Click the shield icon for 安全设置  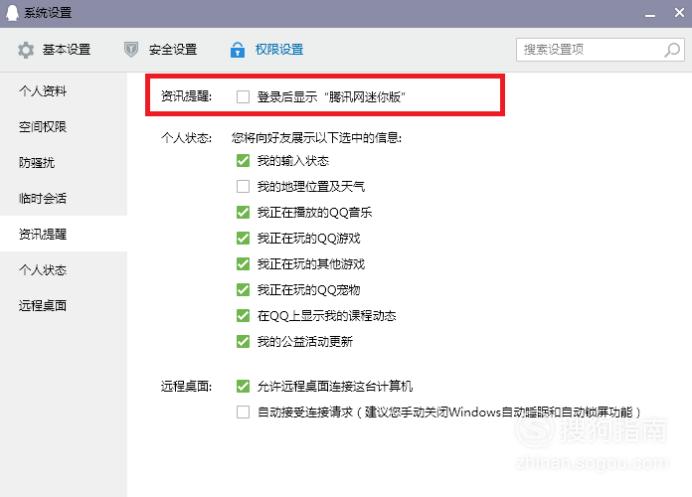click(131, 49)
